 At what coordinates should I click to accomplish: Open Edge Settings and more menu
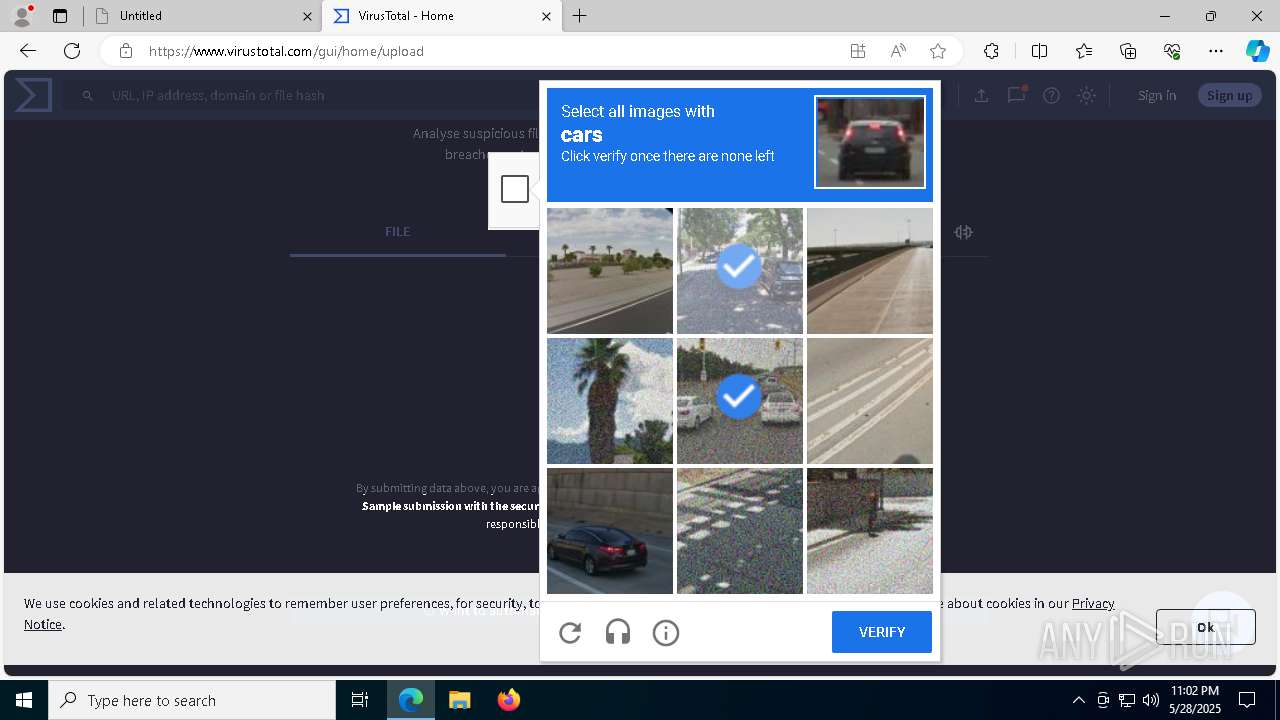tap(1216, 51)
